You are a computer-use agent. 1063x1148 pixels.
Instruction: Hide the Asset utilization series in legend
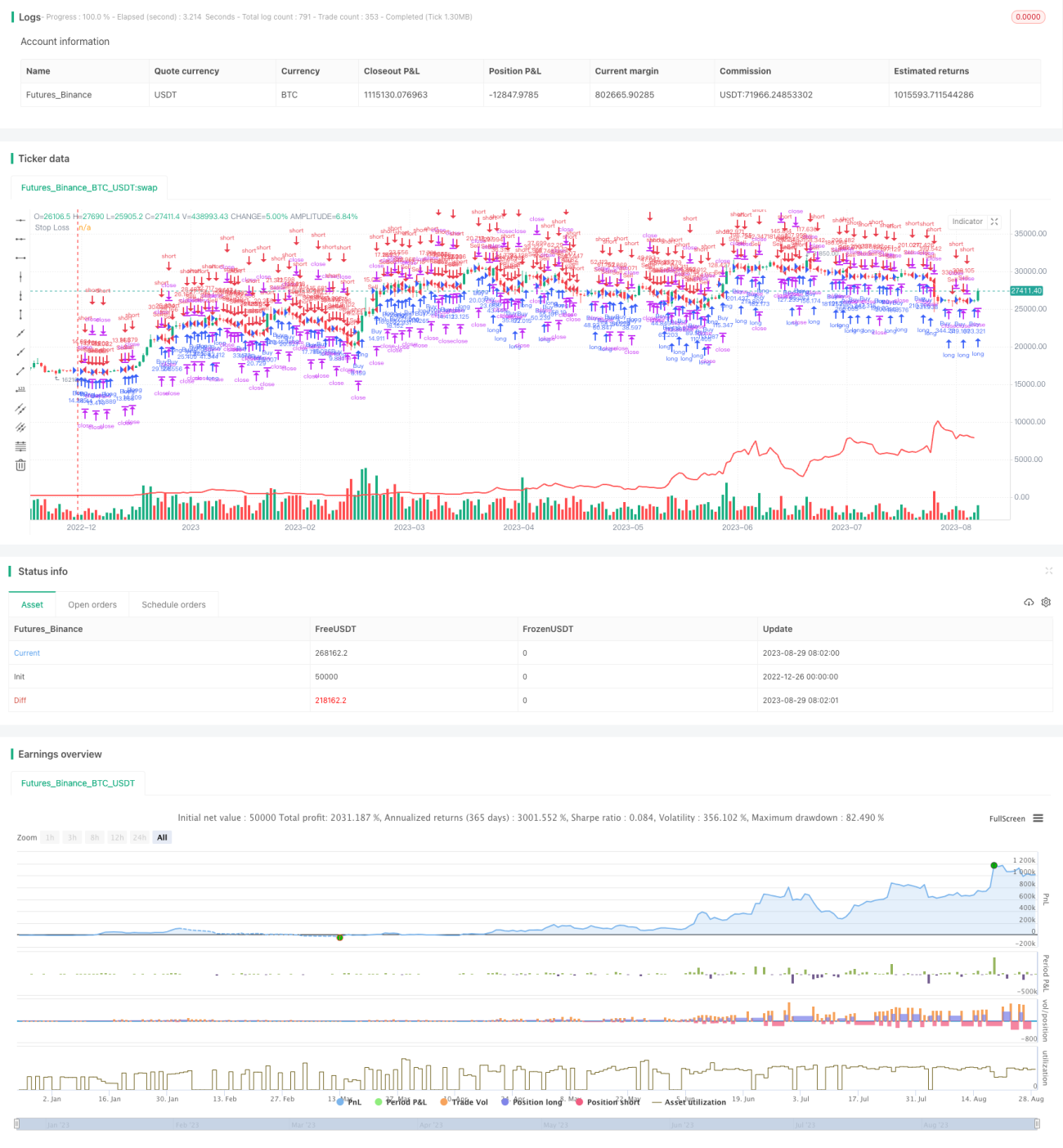pos(689,1101)
